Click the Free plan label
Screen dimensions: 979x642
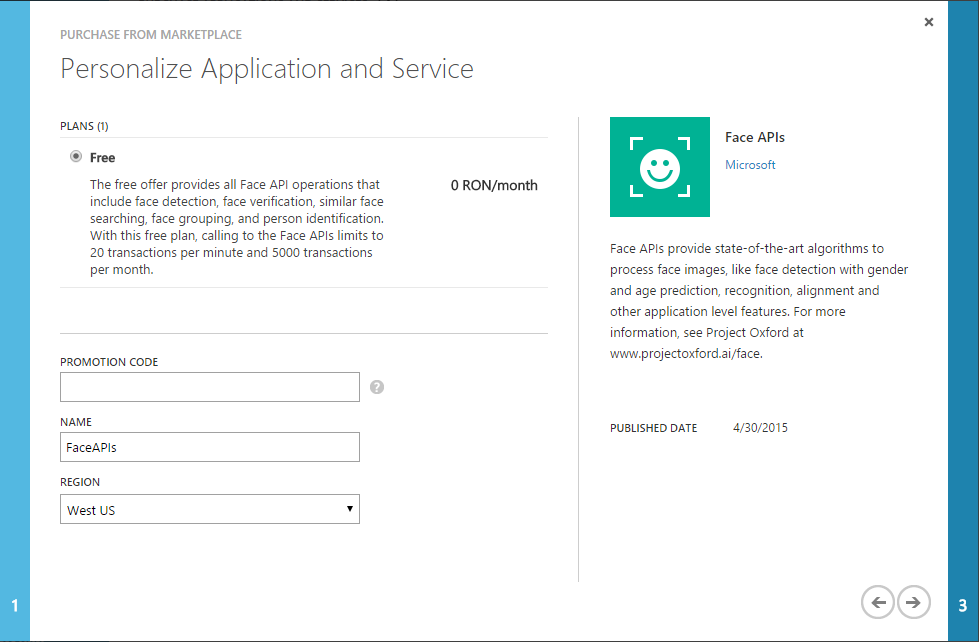pos(102,157)
